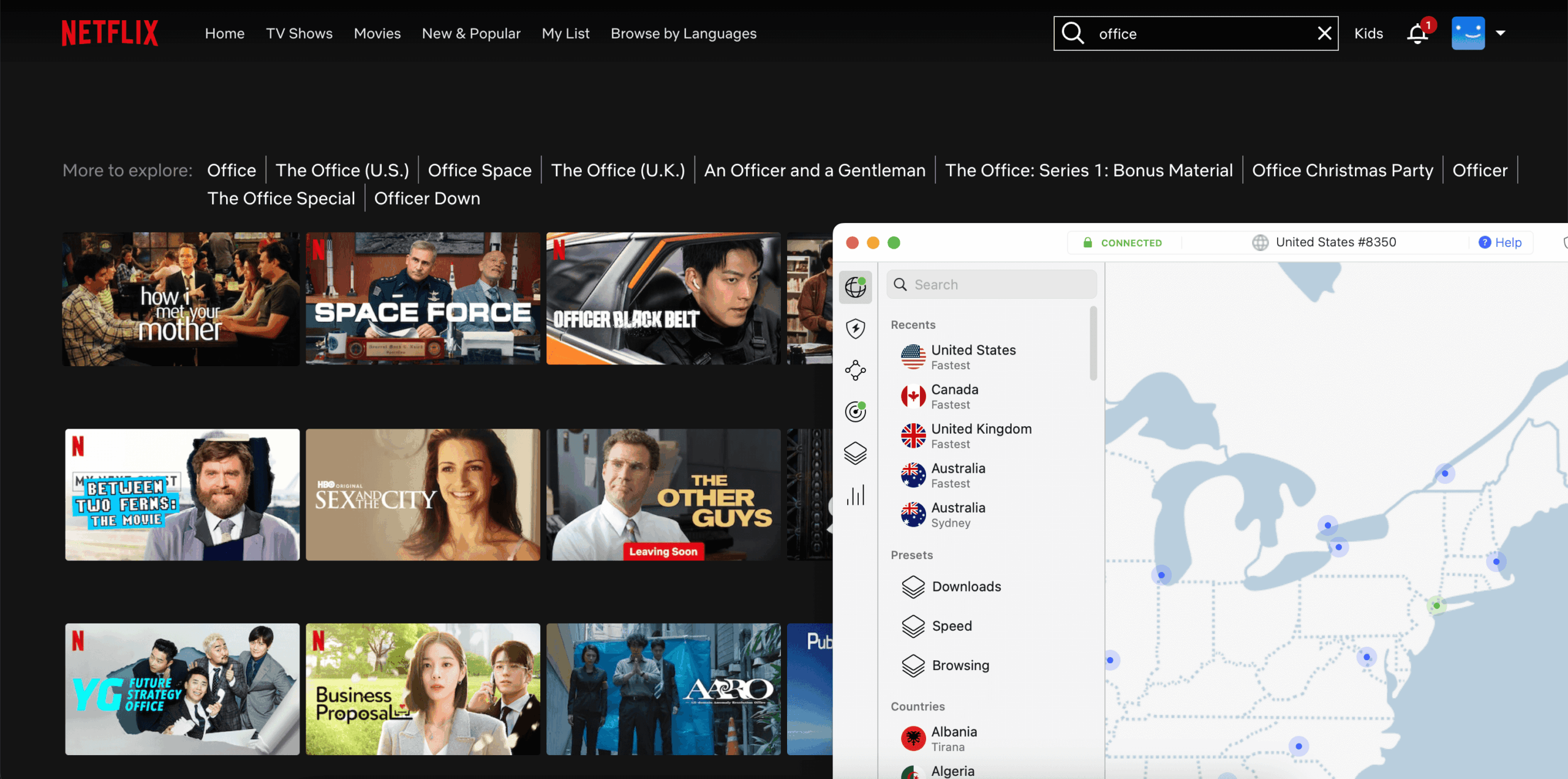Open the statistics bars icon
The height and width of the screenshot is (779, 1568).
[x=856, y=495]
